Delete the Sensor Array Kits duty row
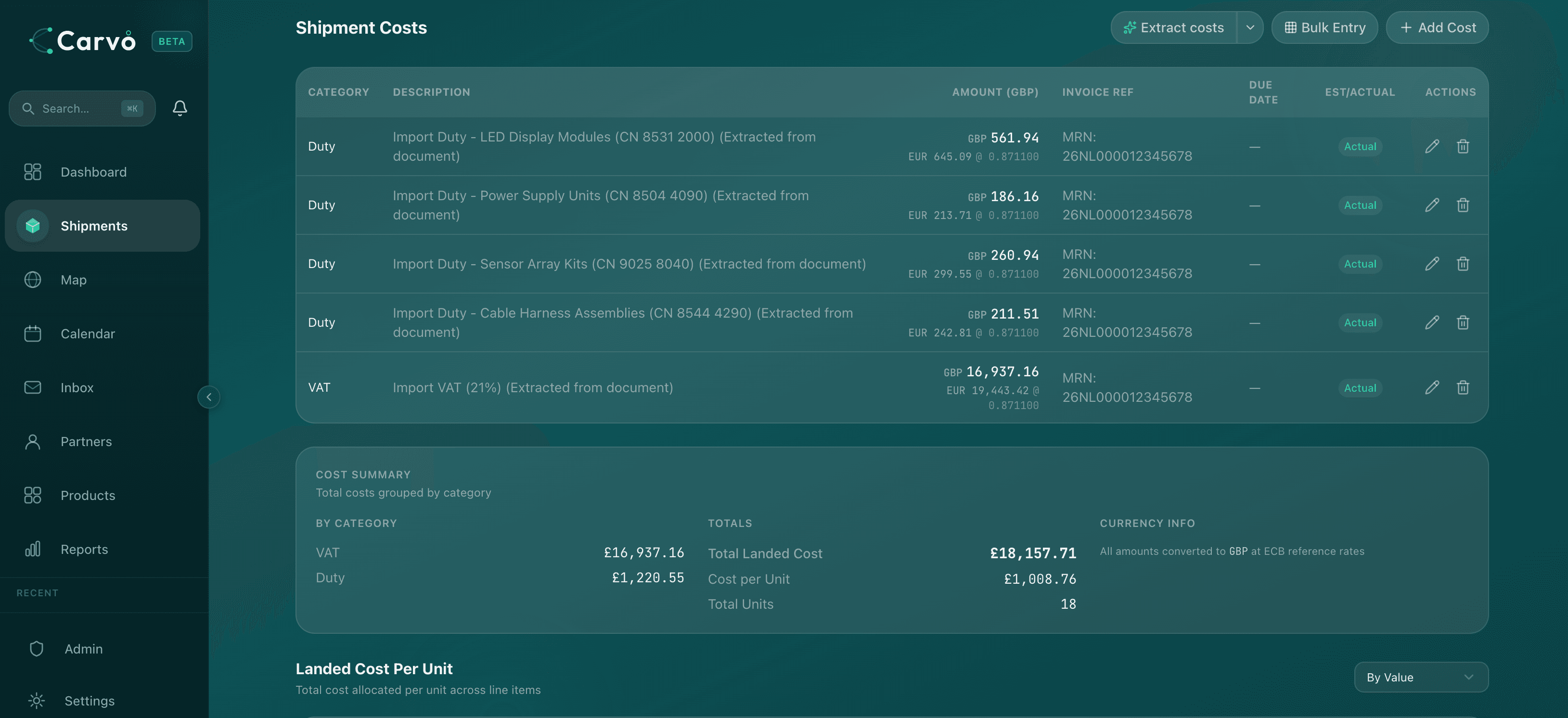 [x=1463, y=264]
